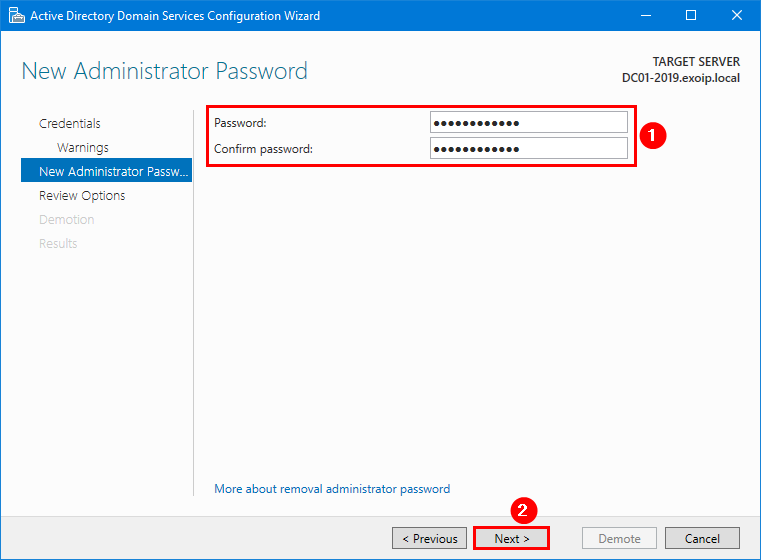Minimize the Configuration Wizard window
This screenshot has width=761, height=560.
click(x=645, y=15)
